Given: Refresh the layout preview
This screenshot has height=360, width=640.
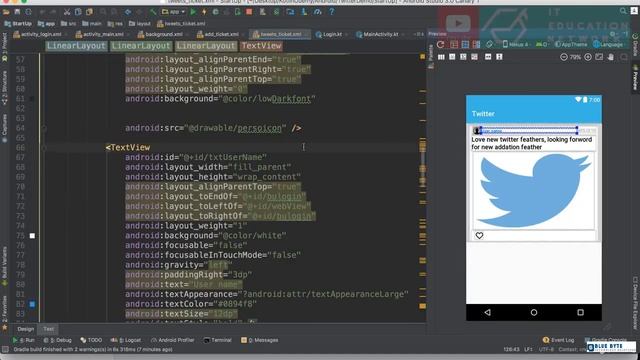Looking at the screenshot, I should (440, 44).
